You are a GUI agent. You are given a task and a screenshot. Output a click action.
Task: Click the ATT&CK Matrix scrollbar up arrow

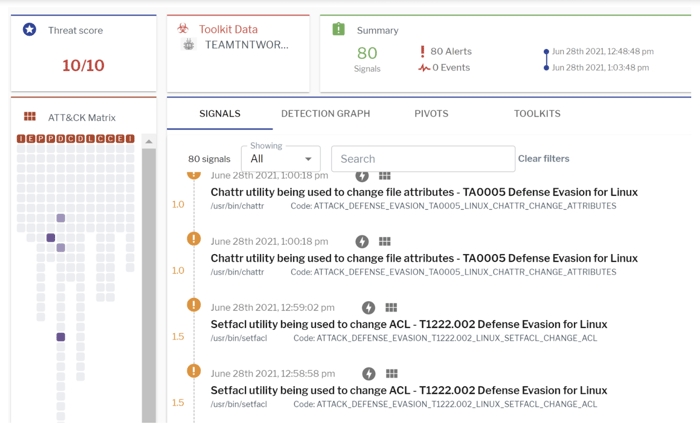149,142
